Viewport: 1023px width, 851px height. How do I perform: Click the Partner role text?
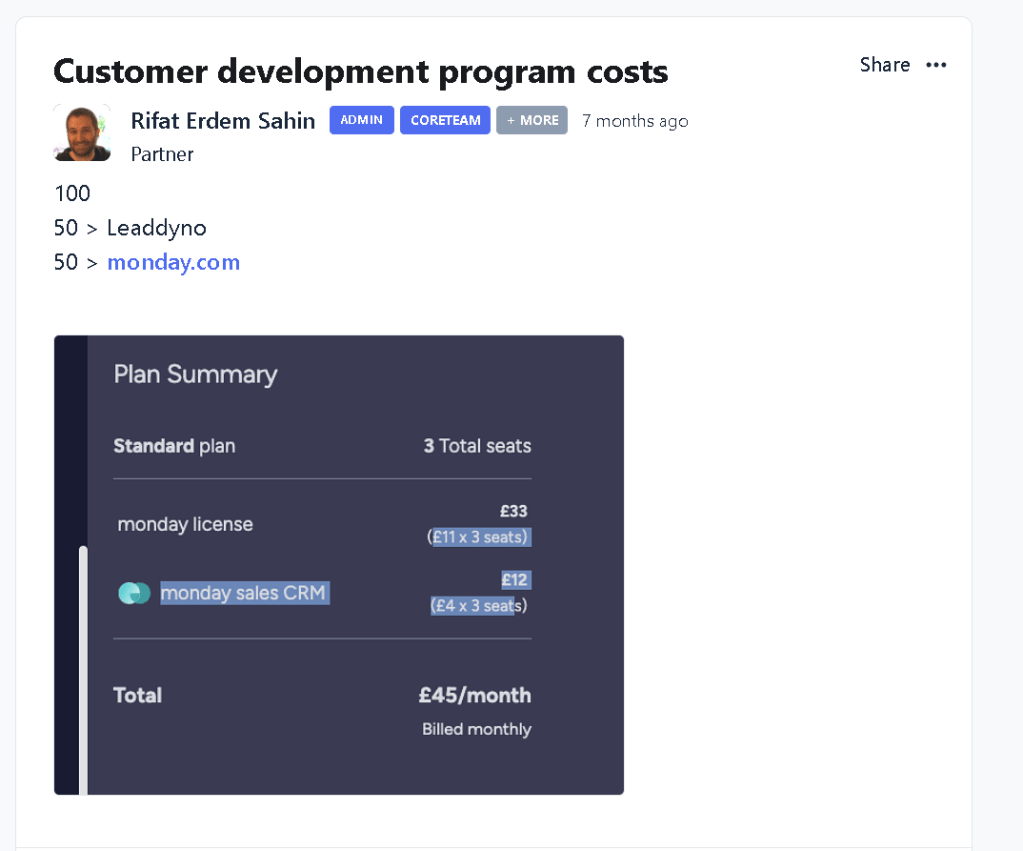click(162, 155)
